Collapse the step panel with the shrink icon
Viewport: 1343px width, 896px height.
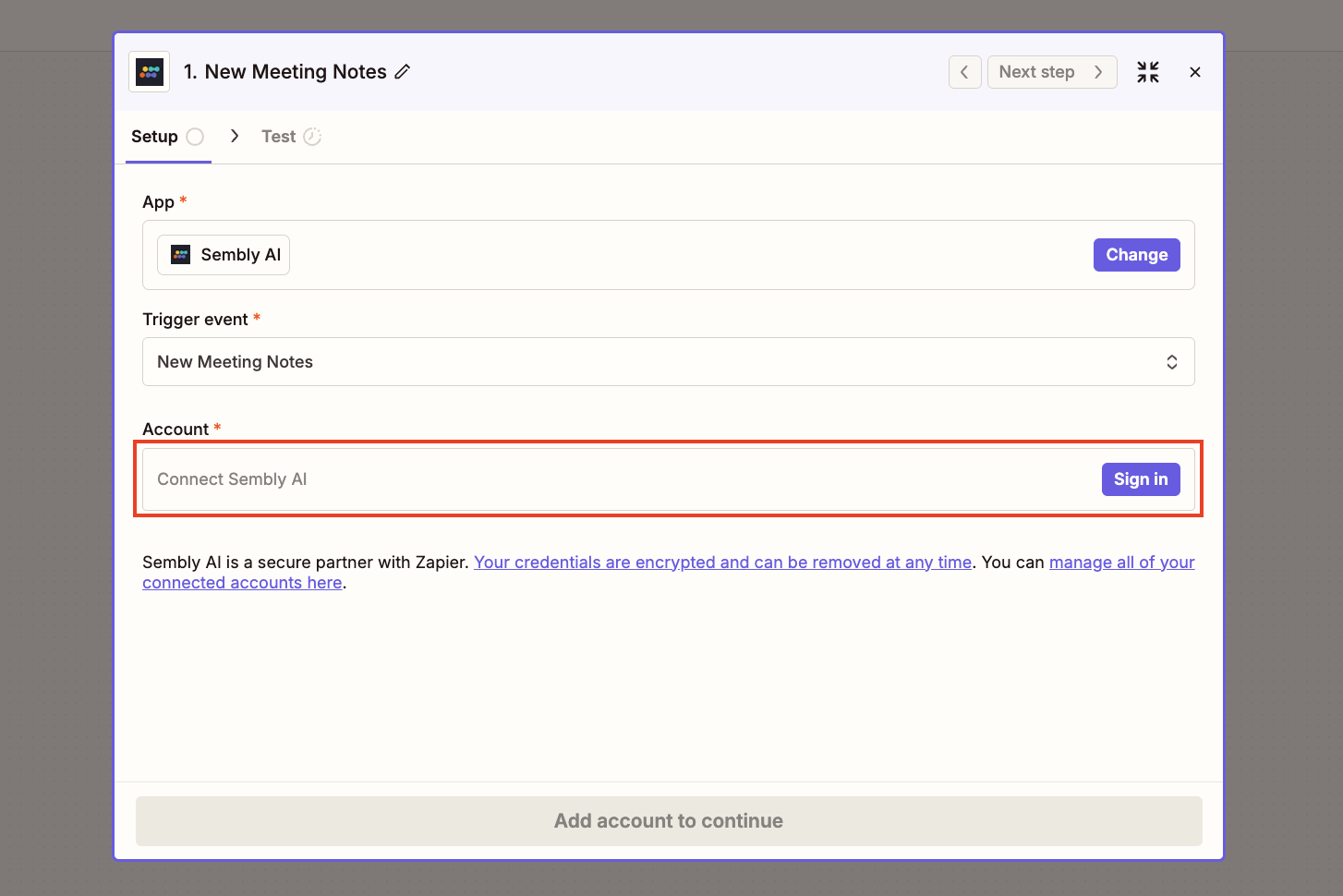1148,72
